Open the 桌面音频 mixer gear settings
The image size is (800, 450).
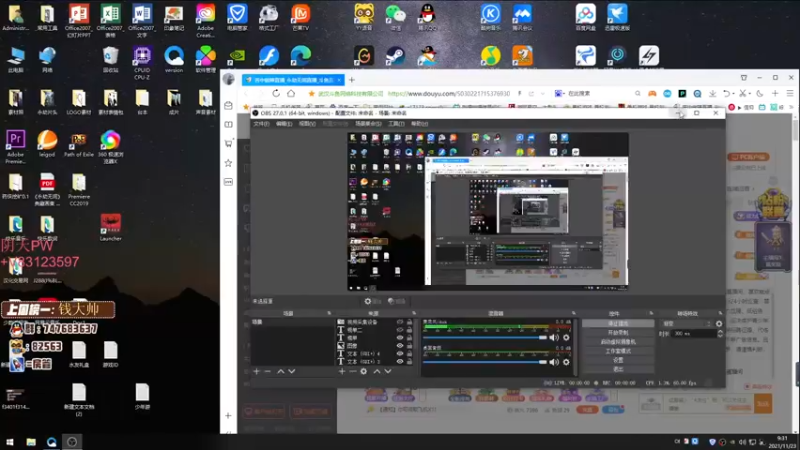click(x=566, y=362)
